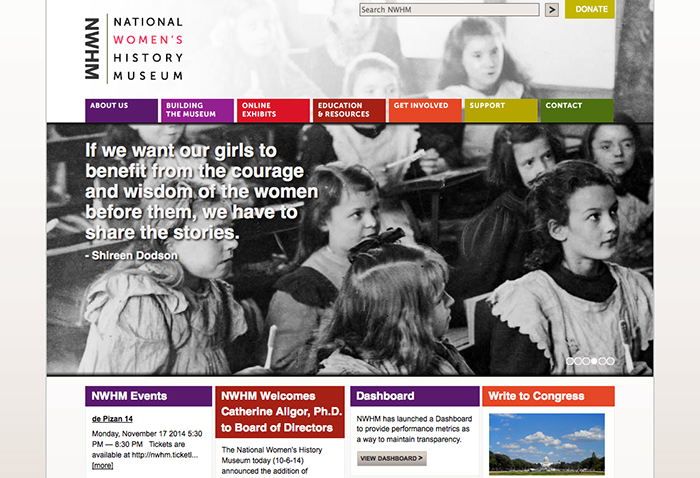Screen dimensions: 700x478
Task: Select the Get Involved tab
Action: 424,110
